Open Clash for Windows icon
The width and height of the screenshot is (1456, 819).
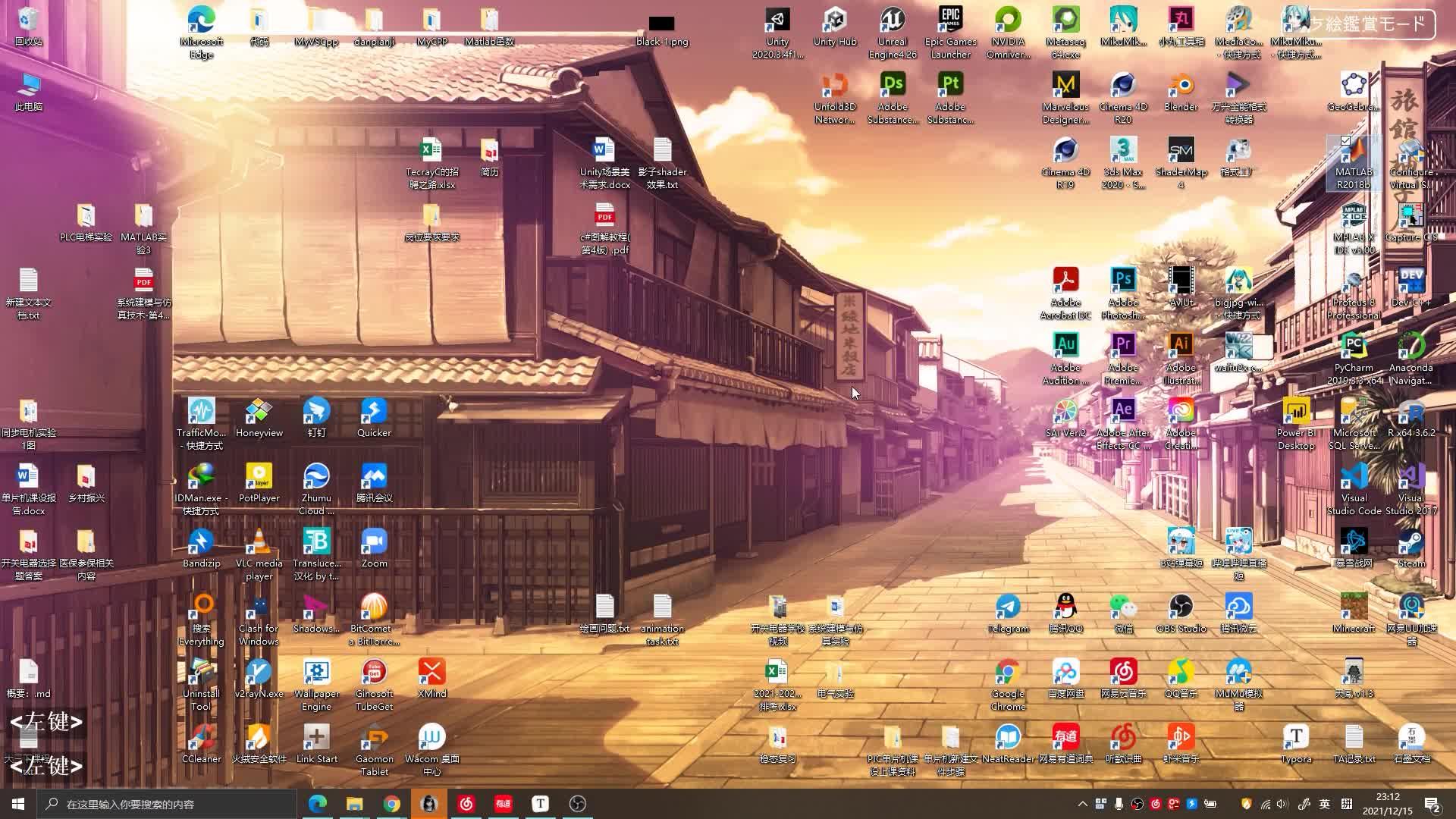259,620
